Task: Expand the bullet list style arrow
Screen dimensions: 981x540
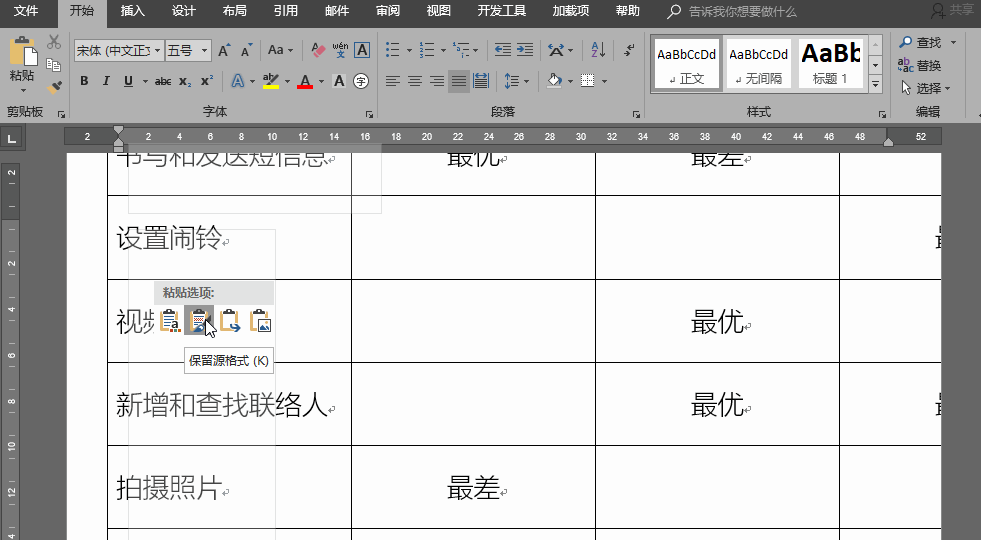Action: (409, 51)
